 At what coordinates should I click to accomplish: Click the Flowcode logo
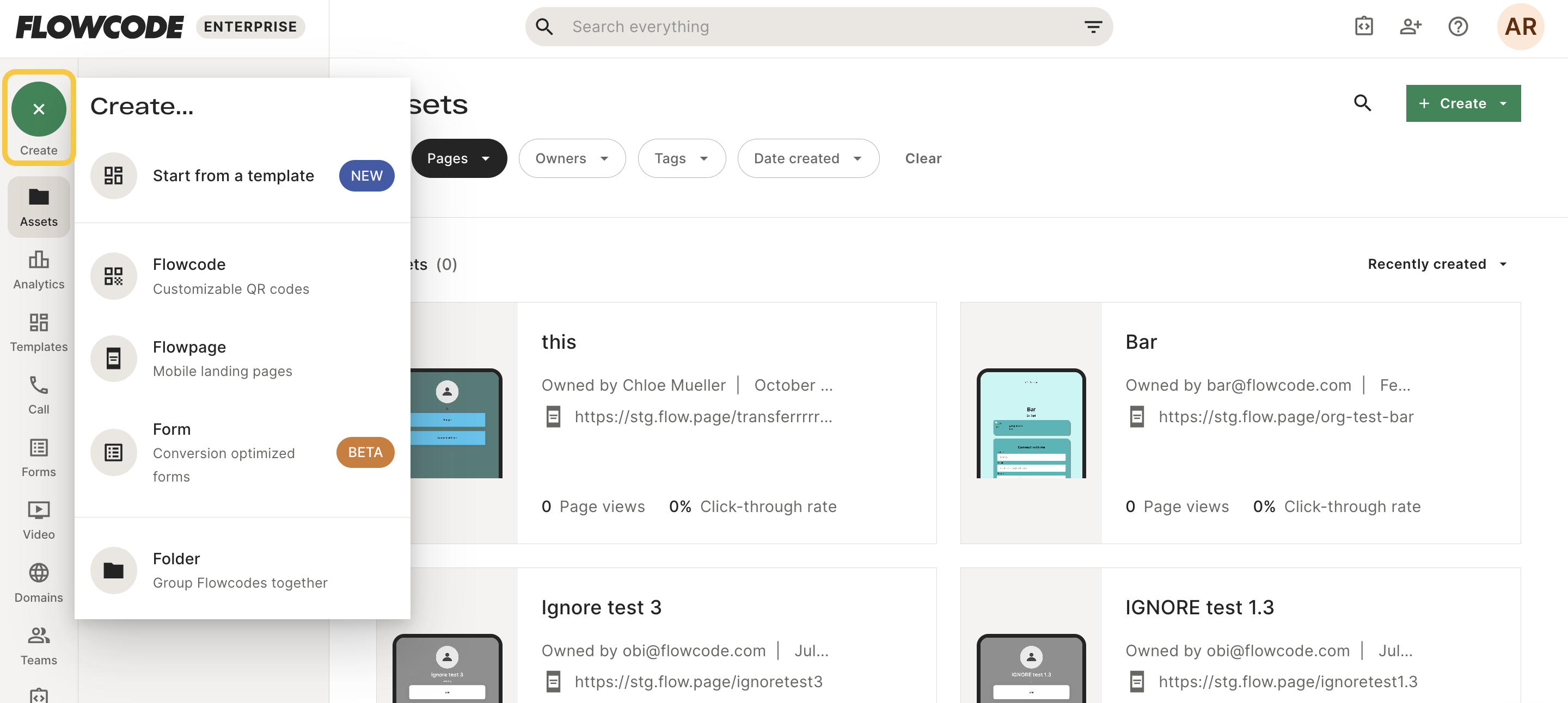tap(100, 27)
